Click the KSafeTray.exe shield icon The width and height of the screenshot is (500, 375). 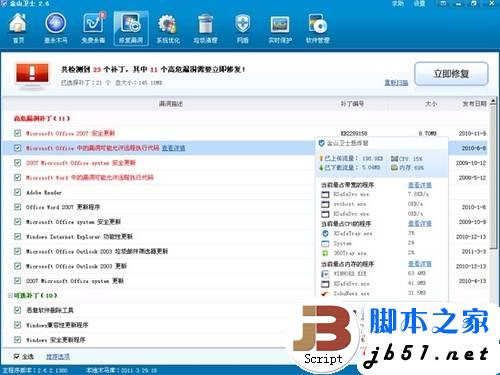(325, 234)
